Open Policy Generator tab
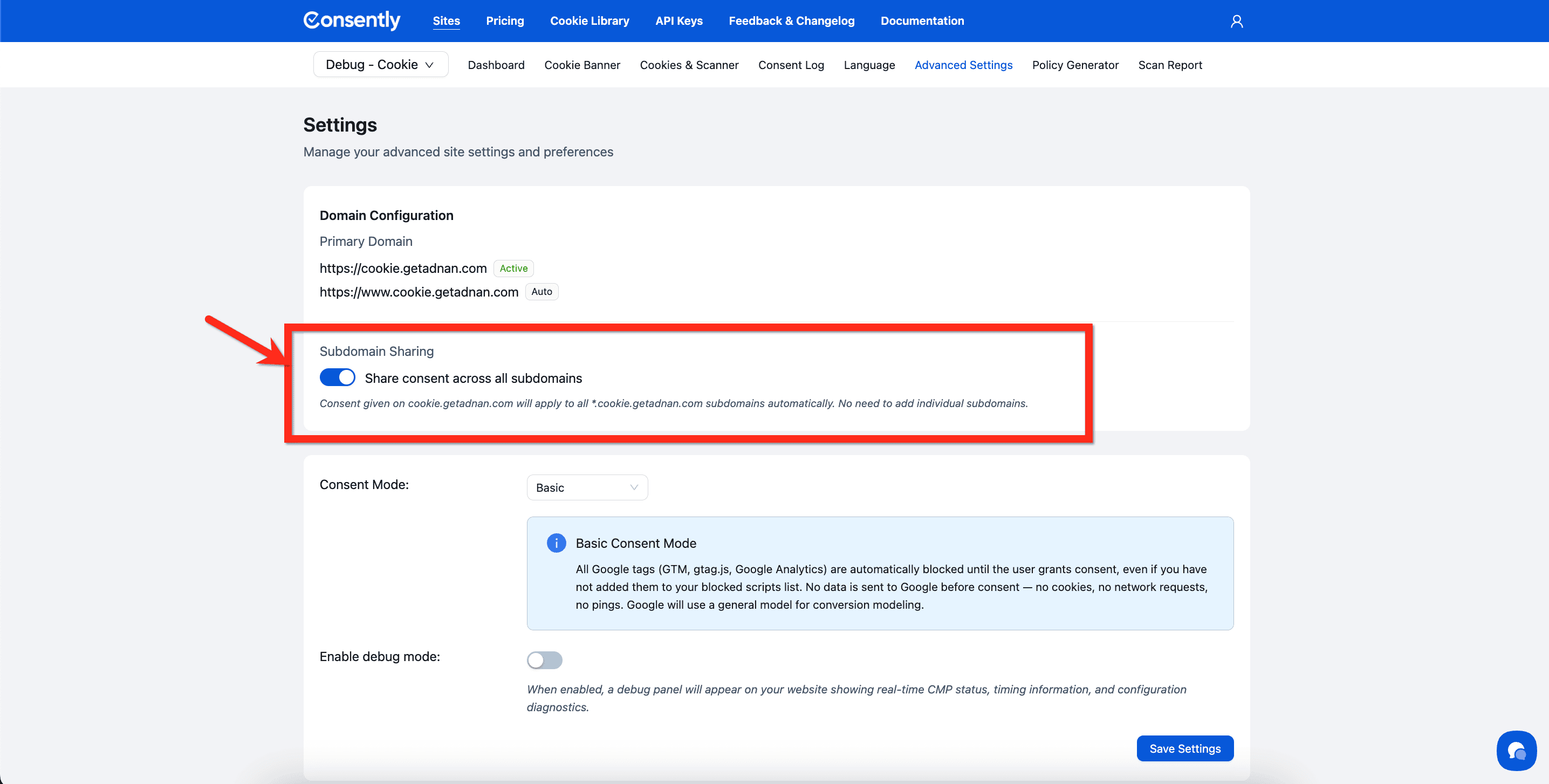This screenshot has width=1549, height=784. pyautogui.click(x=1075, y=65)
